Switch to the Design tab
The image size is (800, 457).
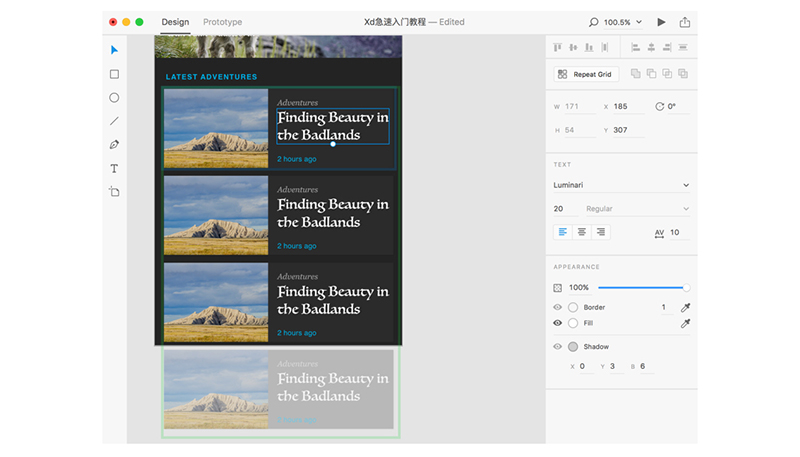tap(175, 22)
